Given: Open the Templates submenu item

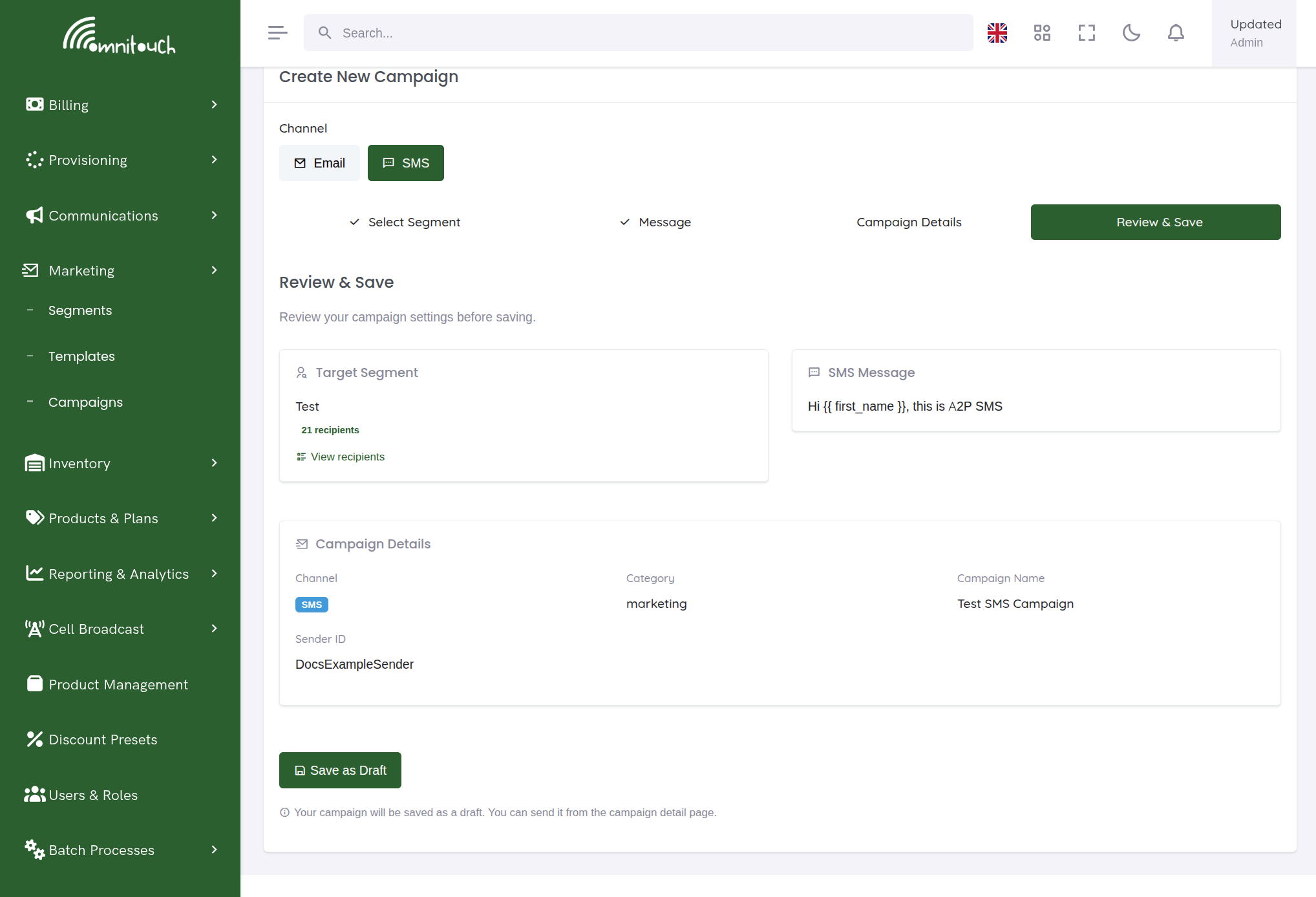Looking at the screenshot, I should click(x=81, y=356).
